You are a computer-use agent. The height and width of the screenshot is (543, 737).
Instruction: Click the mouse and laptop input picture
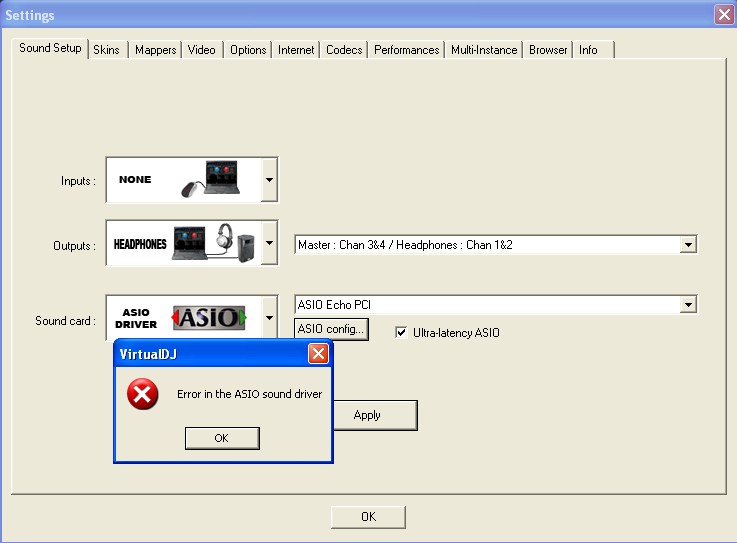coord(211,179)
